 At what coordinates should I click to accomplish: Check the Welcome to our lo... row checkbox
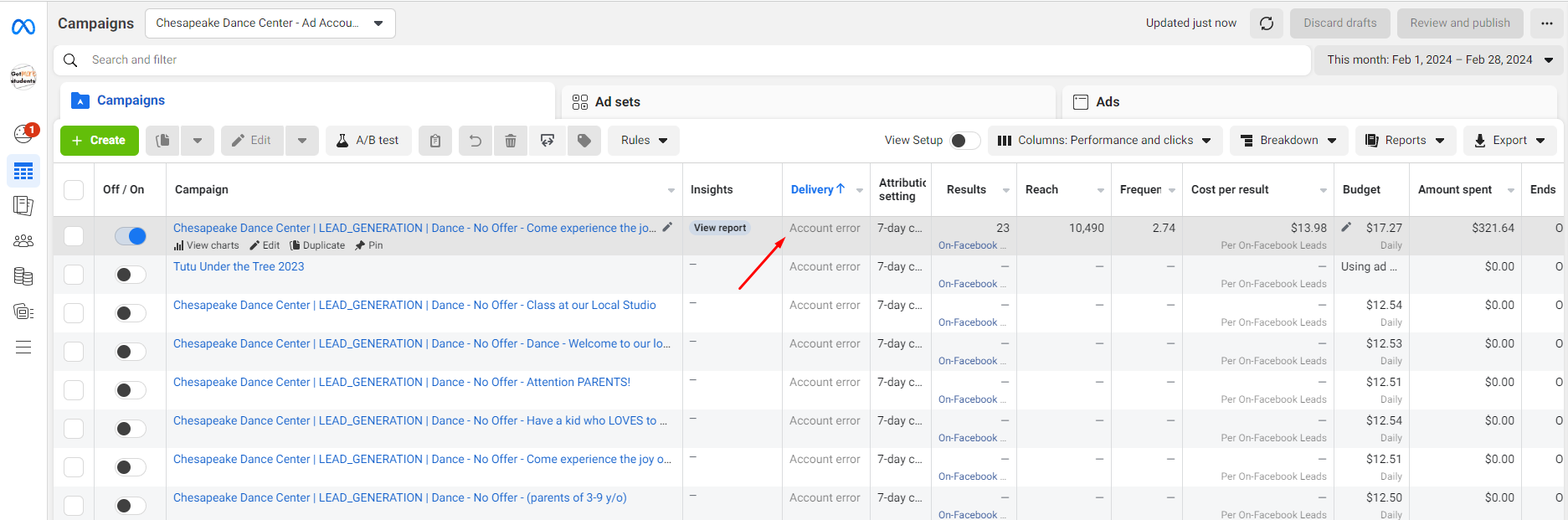point(74,352)
